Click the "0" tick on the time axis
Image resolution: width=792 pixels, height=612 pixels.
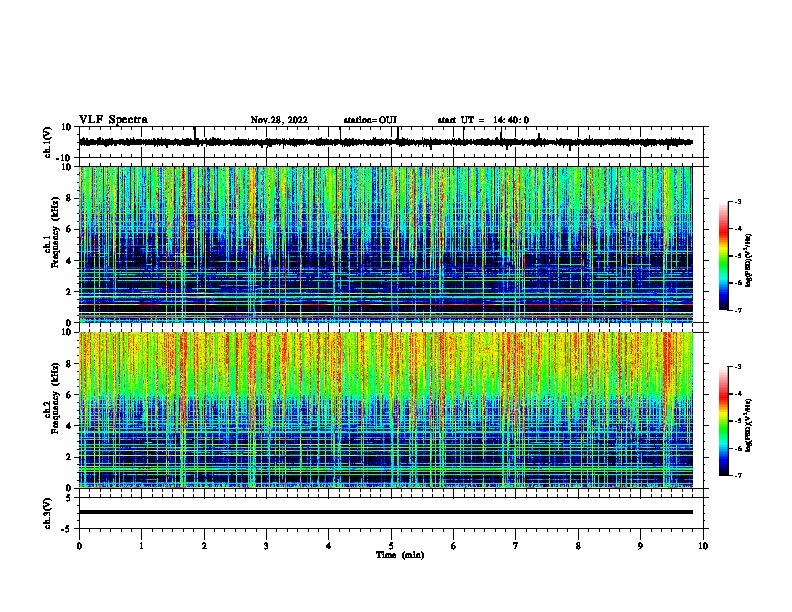pos(79,546)
